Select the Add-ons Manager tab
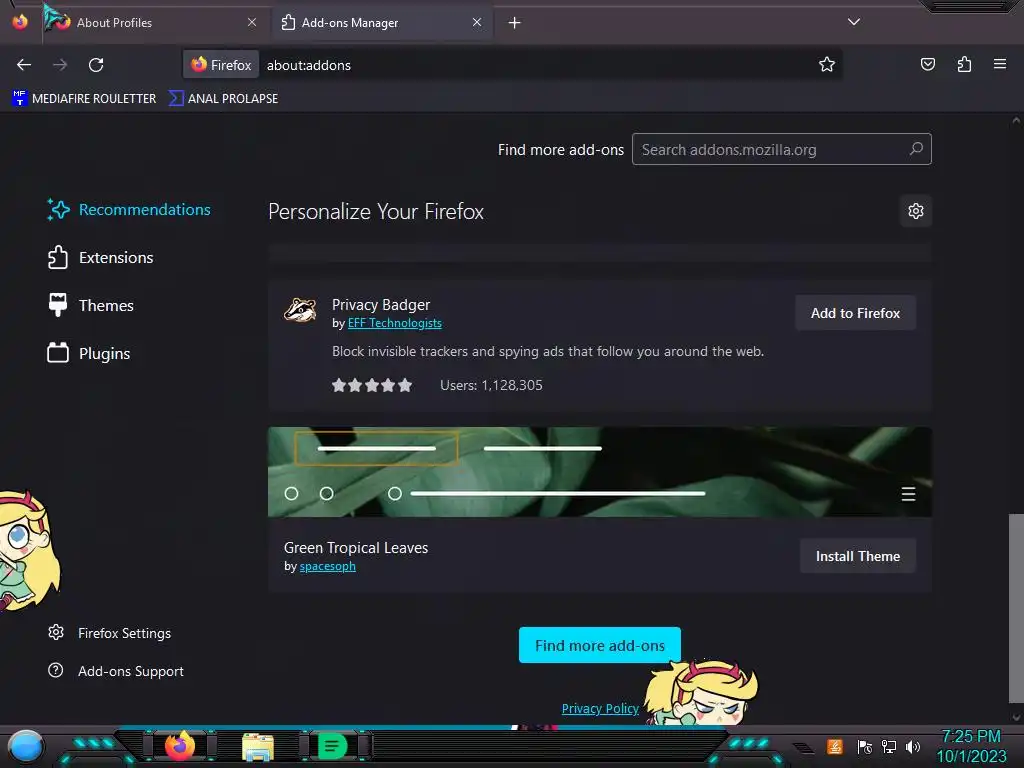 pyautogui.click(x=382, y=23)
